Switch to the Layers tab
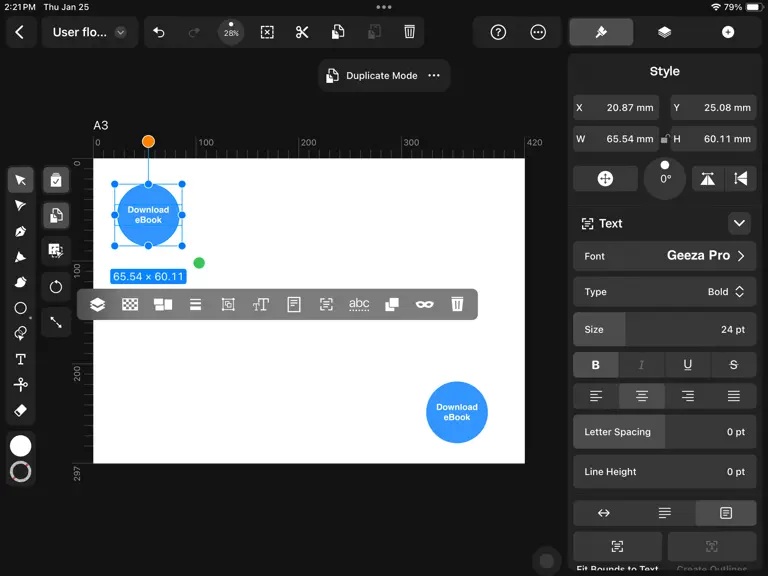 tap(665, 32)
